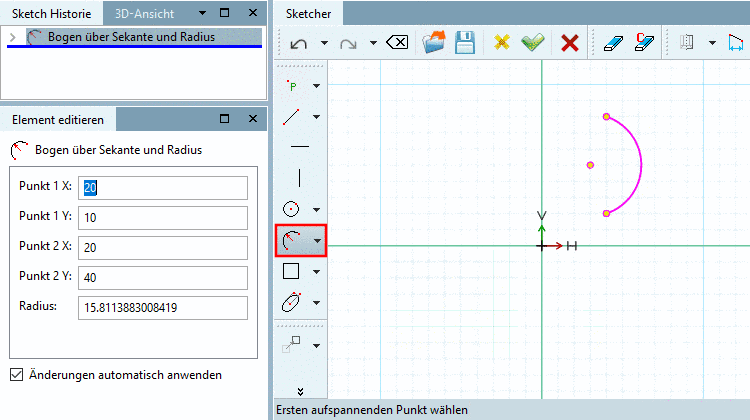The width and height of the screenshot is (750, 420).
Task: Select the eraser with red C icon
Action: 644,42
